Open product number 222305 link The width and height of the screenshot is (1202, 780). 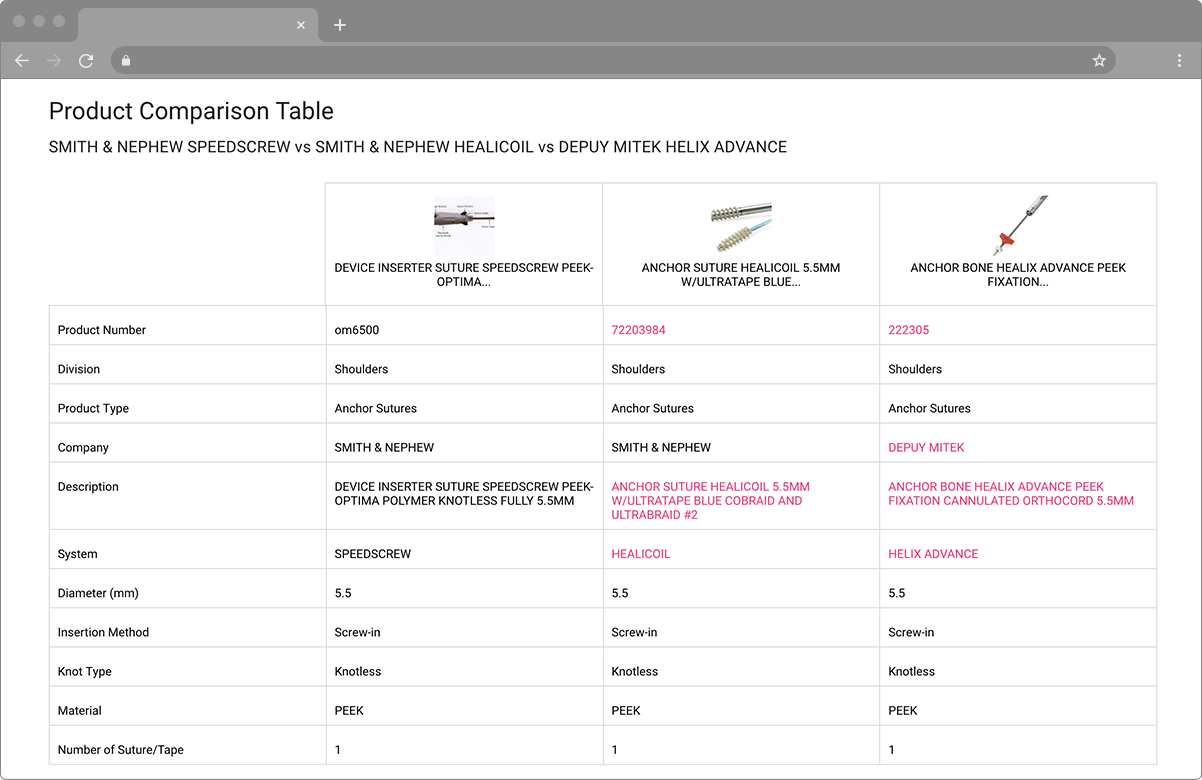(908, 330)
